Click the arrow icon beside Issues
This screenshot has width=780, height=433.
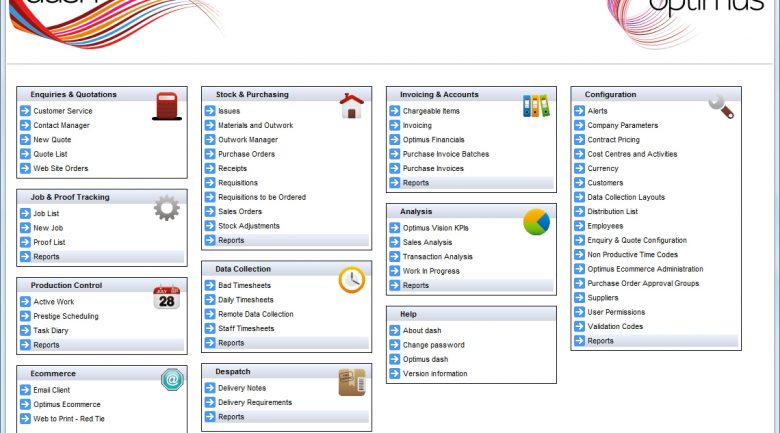[x=210, y=110]
